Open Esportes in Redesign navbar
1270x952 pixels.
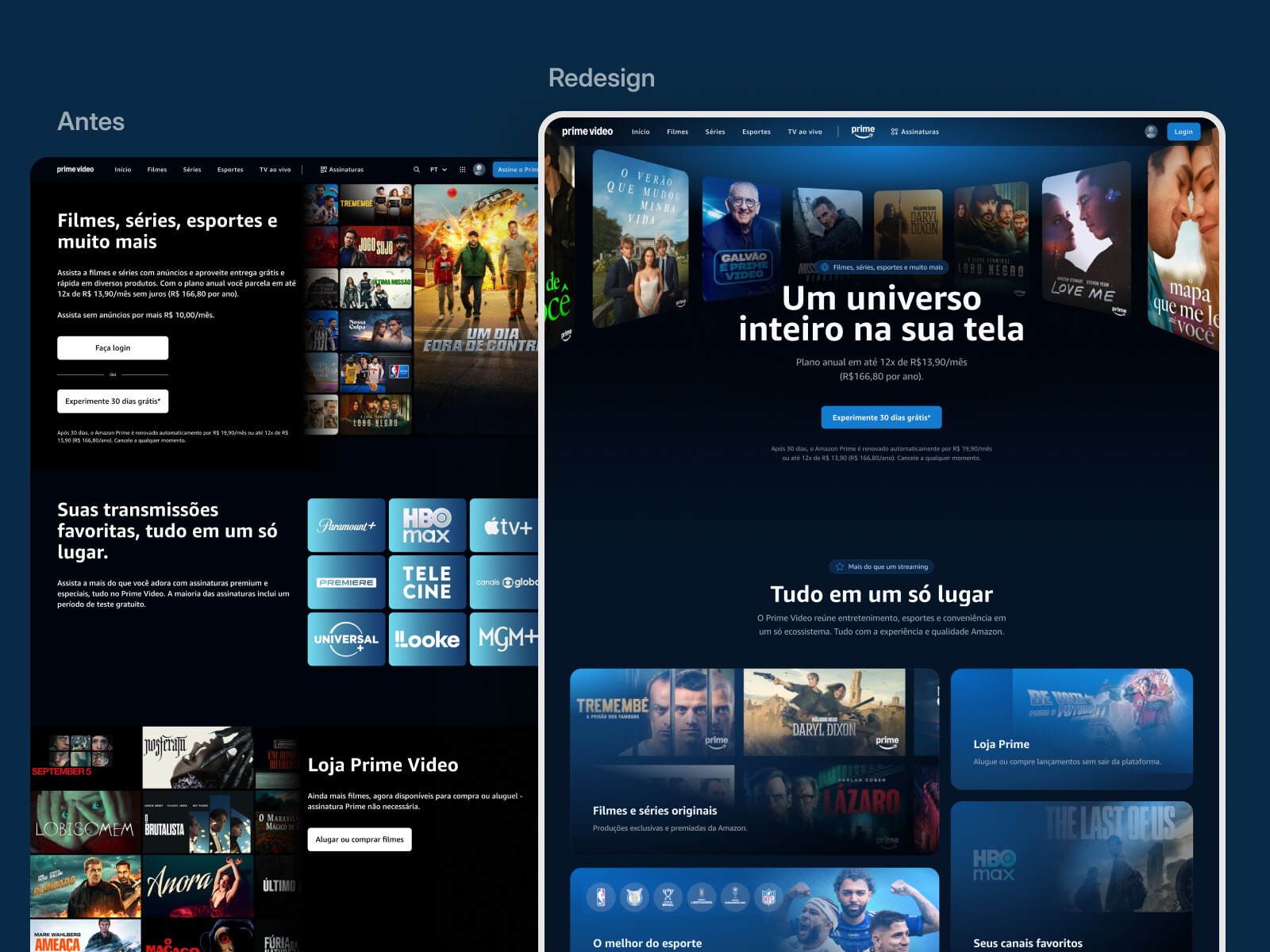point(756,132)
